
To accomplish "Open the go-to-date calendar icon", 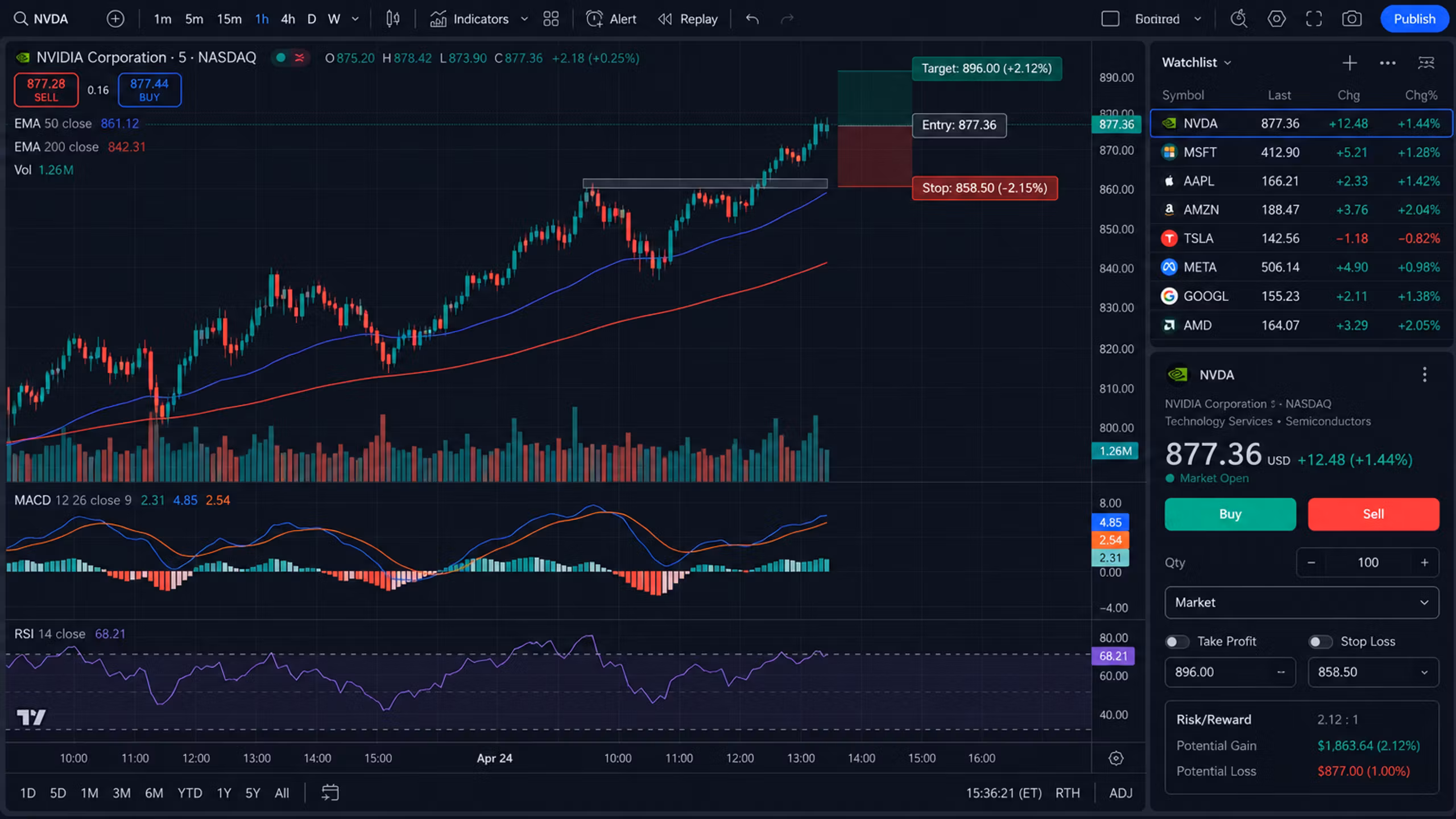I will coord(330,792).
